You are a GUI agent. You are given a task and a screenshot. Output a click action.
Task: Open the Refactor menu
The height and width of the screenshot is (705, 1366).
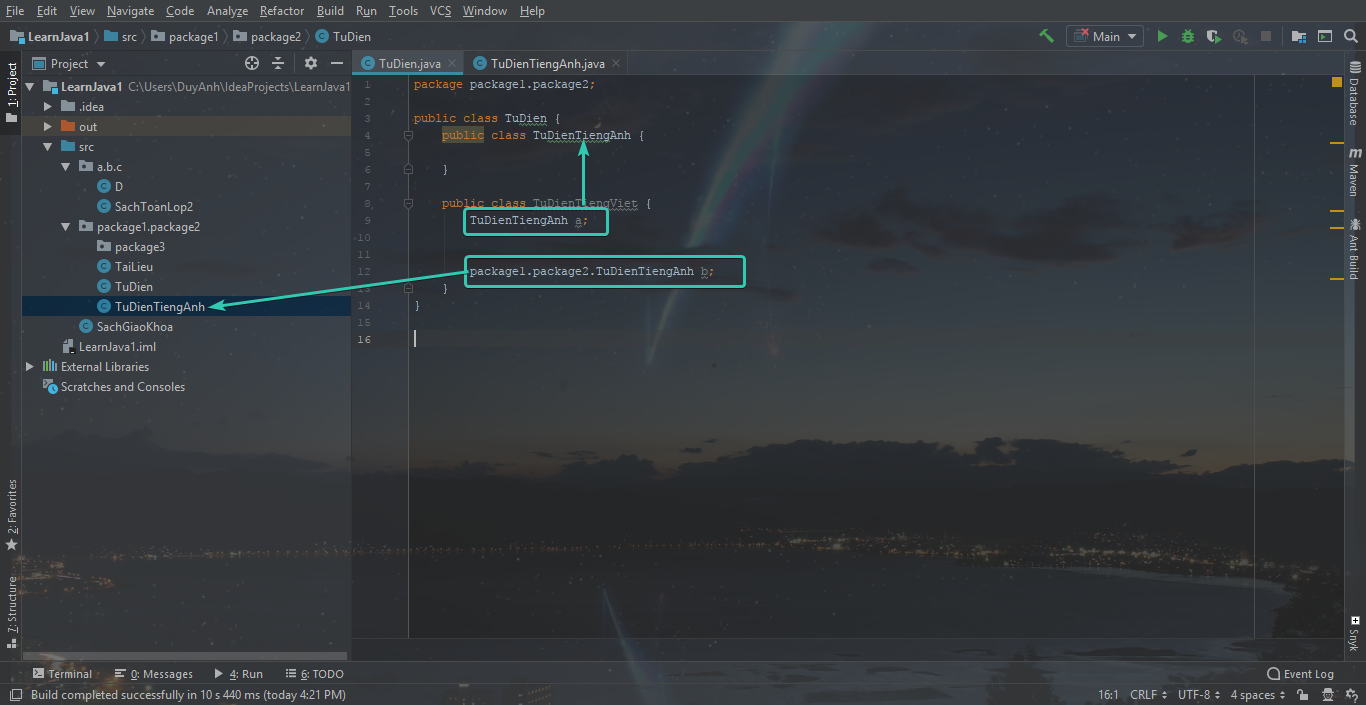(281, 11)
